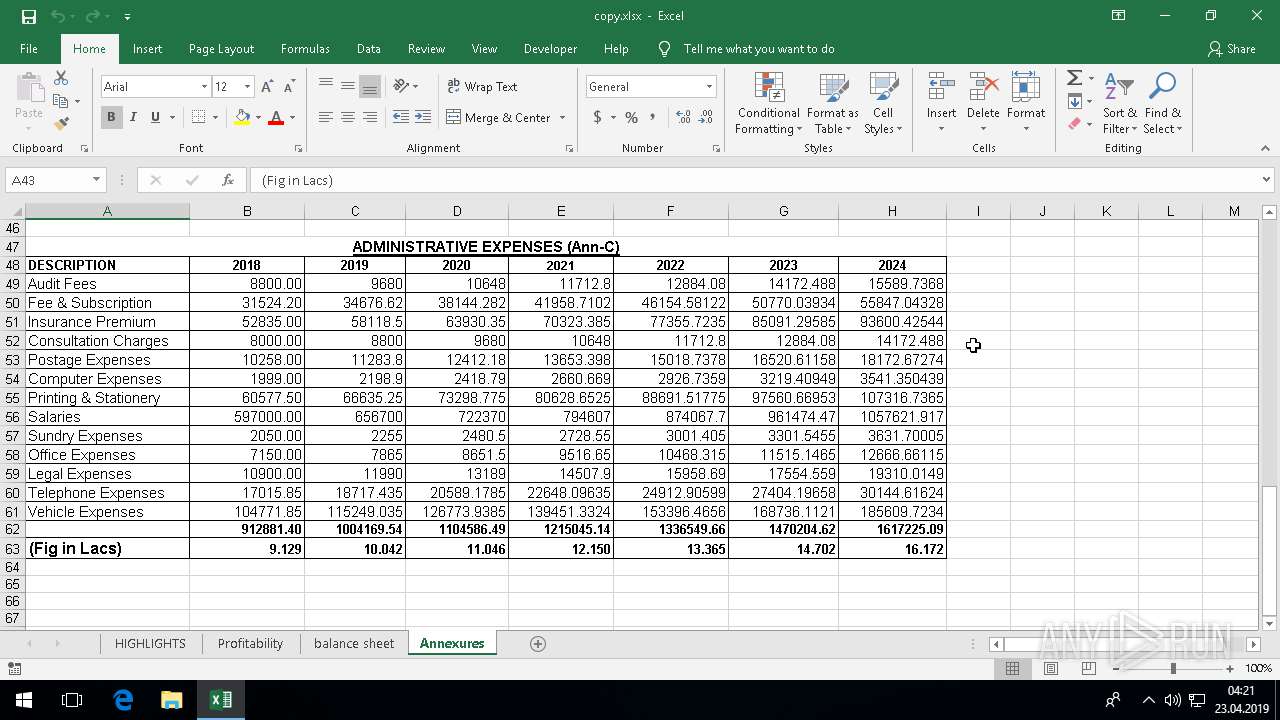The height and width of the screenshot is (720, 1280).
Task: Click the formula bar containing (Fig in Lacs)
Action: [x=755, y=180]
